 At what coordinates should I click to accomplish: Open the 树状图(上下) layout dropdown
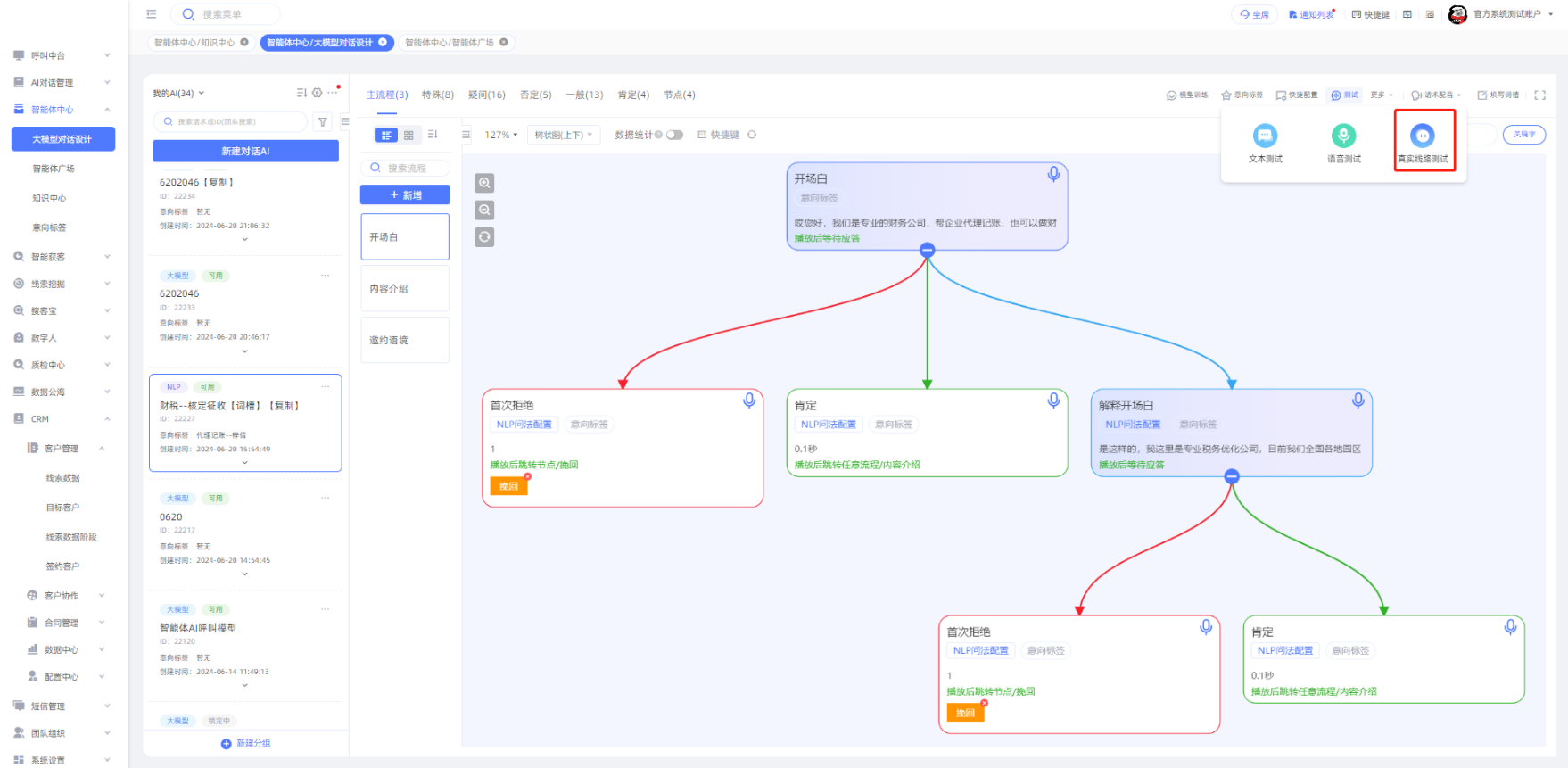click(563, 135)
